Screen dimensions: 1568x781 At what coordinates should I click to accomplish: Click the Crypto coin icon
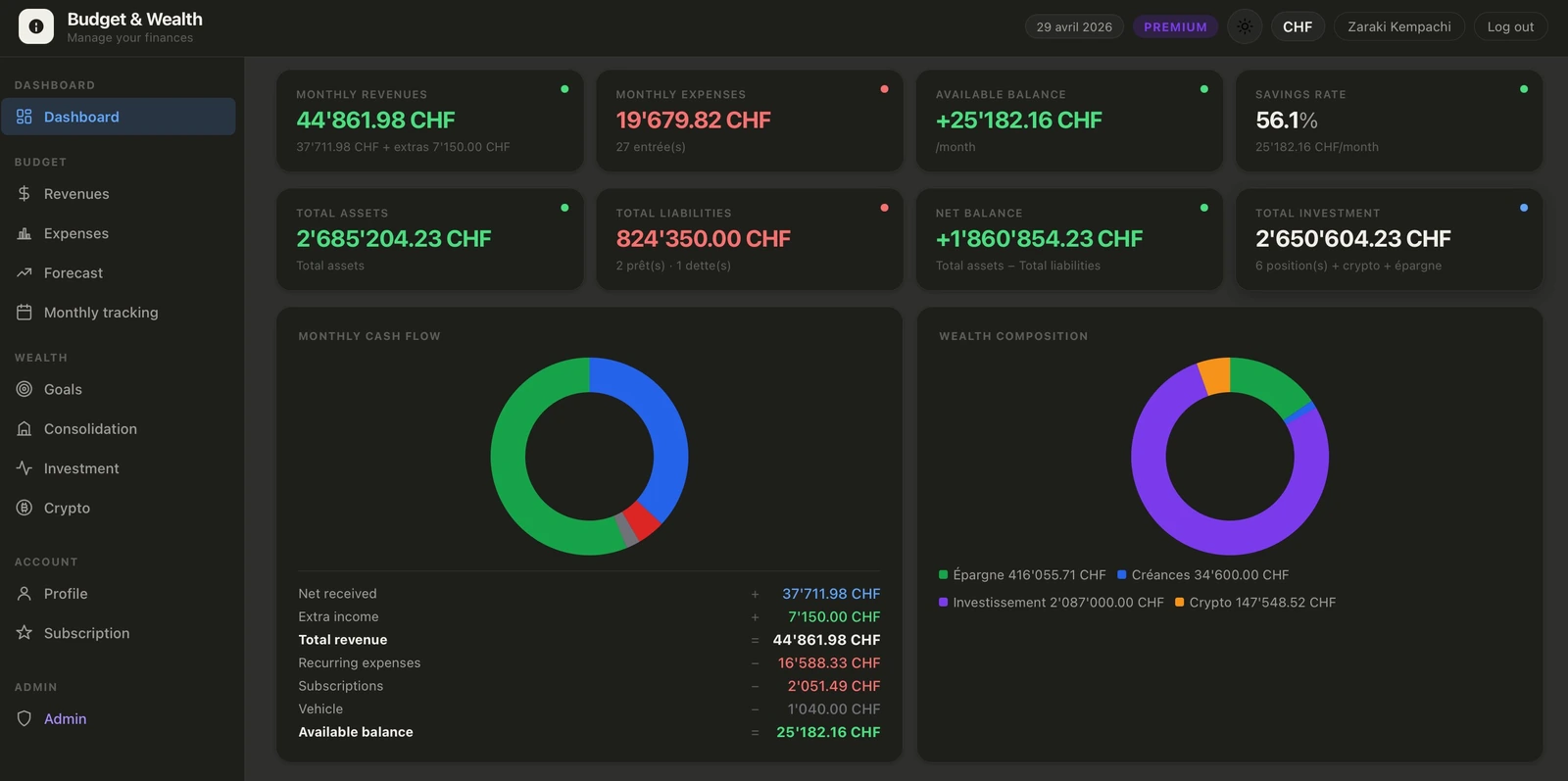coord(24,508)
